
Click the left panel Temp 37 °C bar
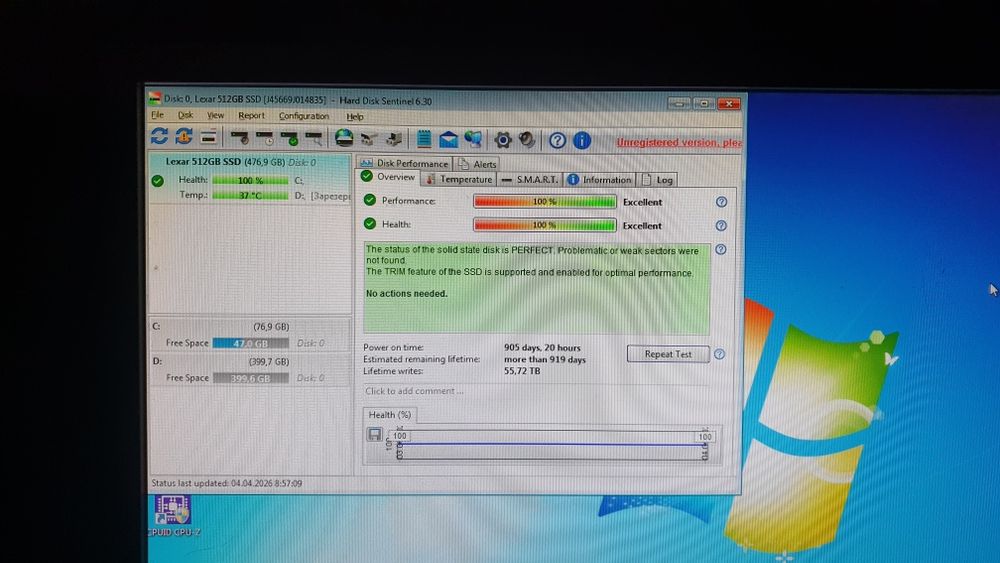[250, 196]
